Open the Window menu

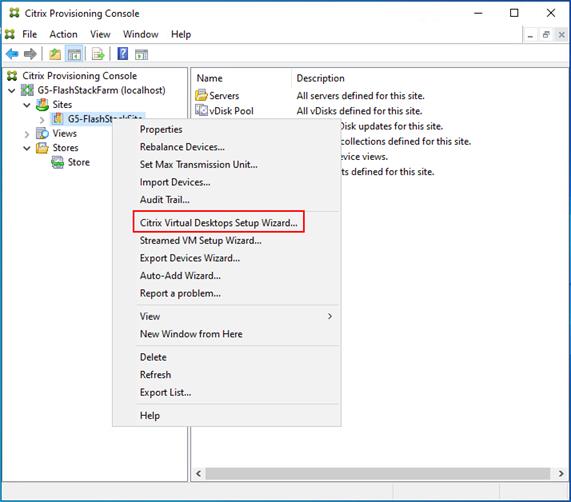141,34
